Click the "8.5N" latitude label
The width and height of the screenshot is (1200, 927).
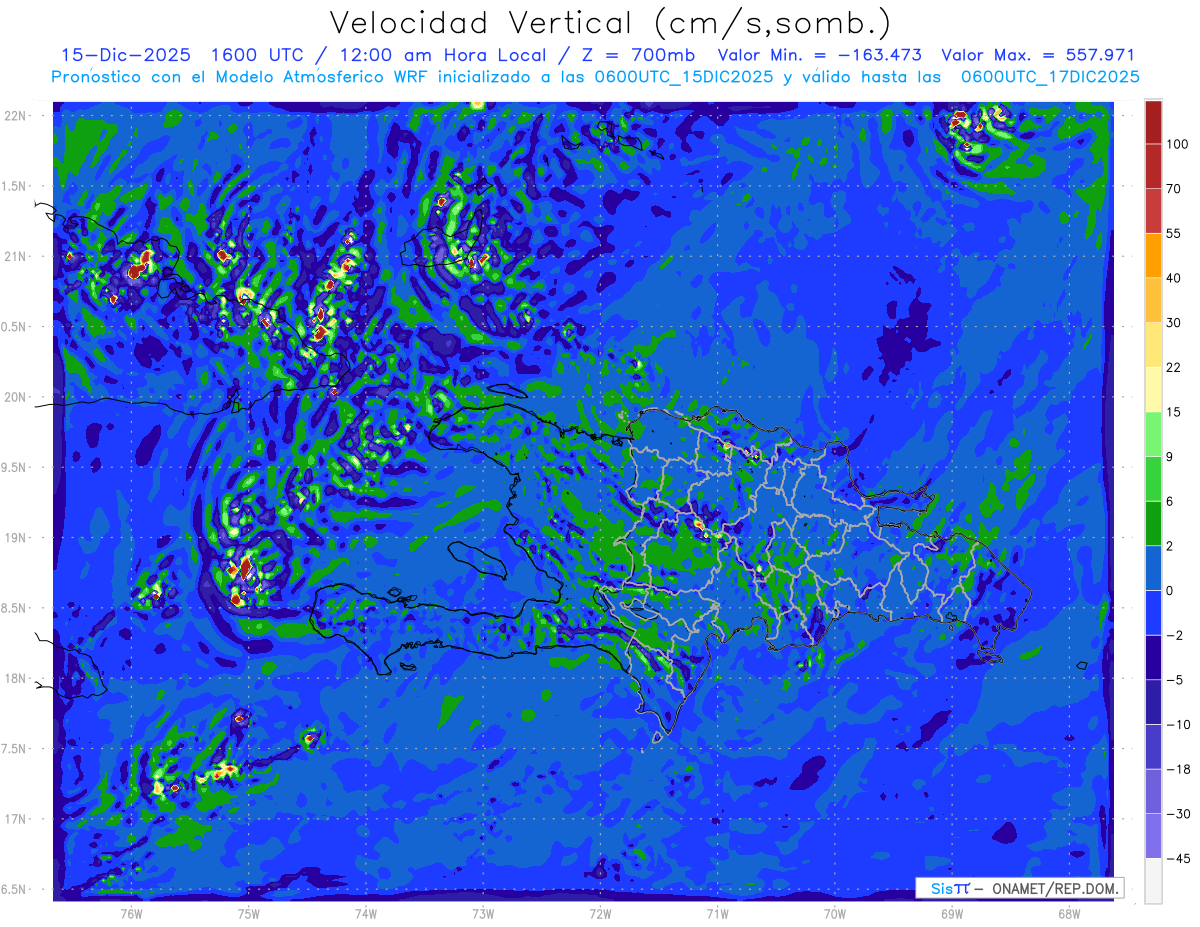tap(16, 608)
